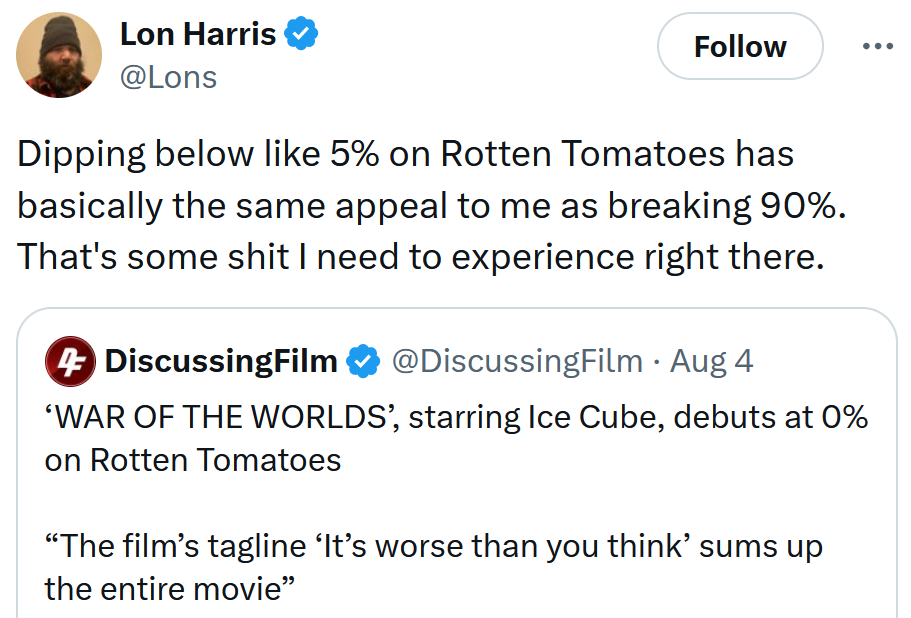Open the DiscussingFilm display name link
The width and height of the screenshot is (911, 618).
click(221, 361)
